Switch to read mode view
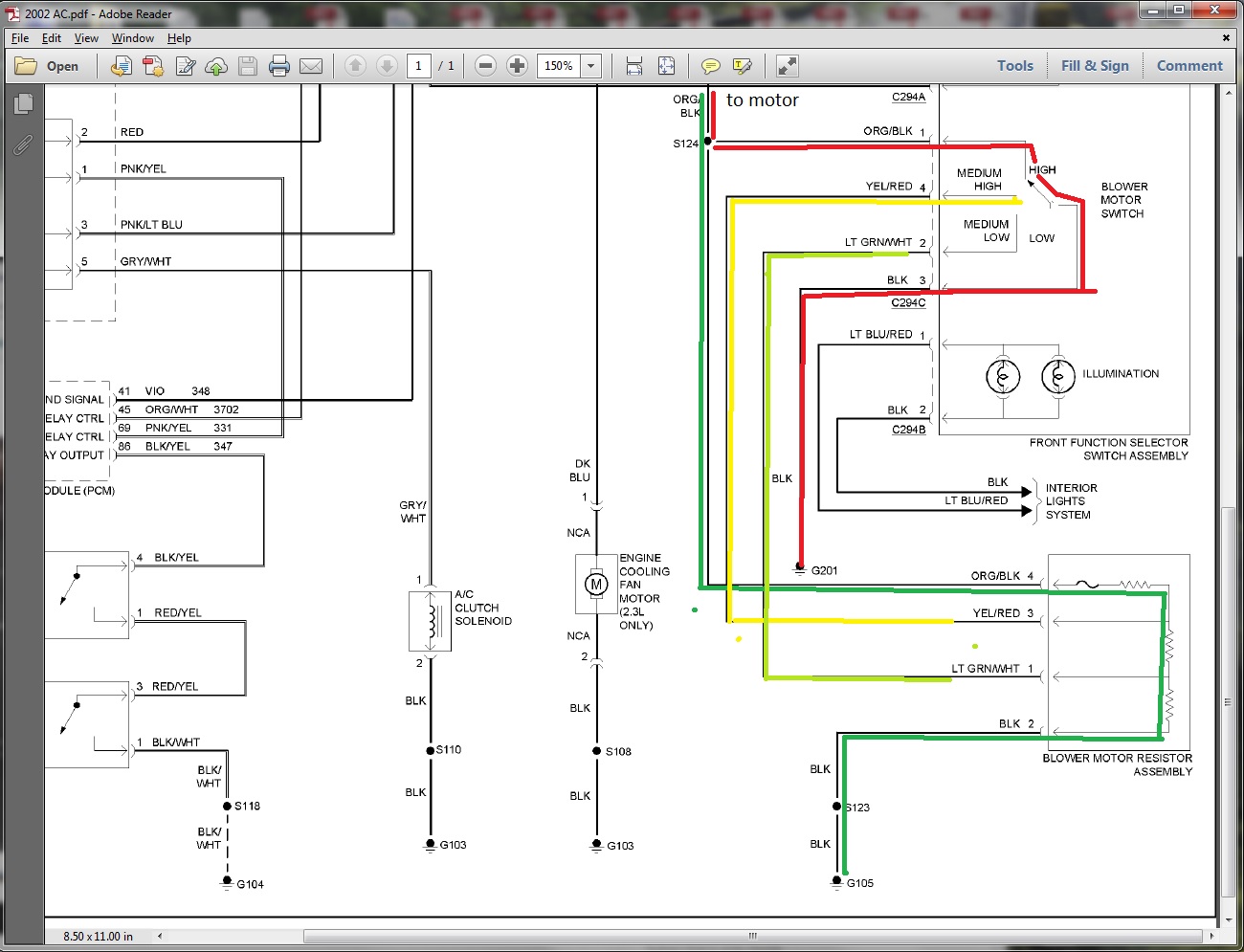The image size is (1244, 952). tap(787, 66)
